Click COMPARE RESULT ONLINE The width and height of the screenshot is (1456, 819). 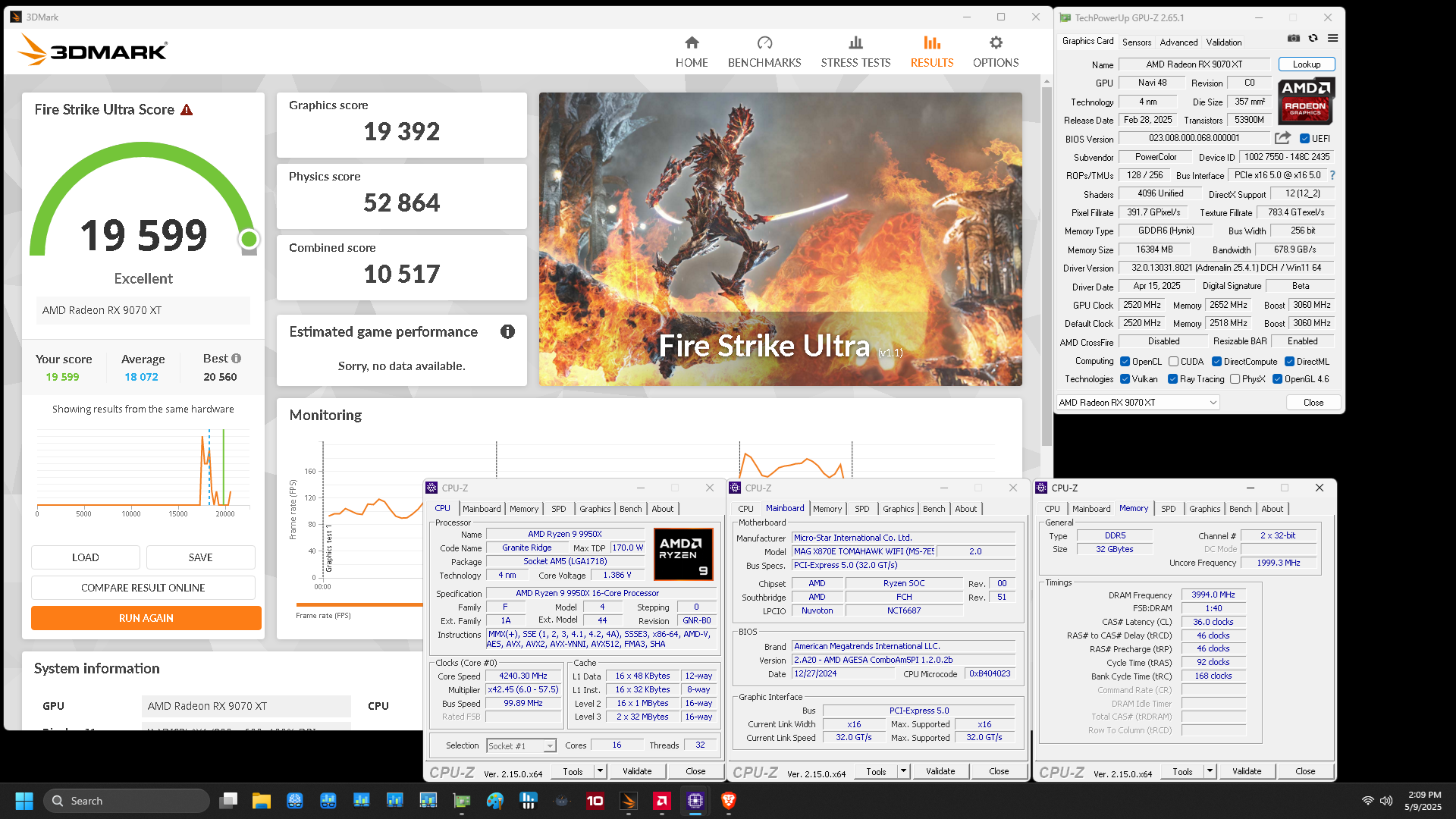143,588
